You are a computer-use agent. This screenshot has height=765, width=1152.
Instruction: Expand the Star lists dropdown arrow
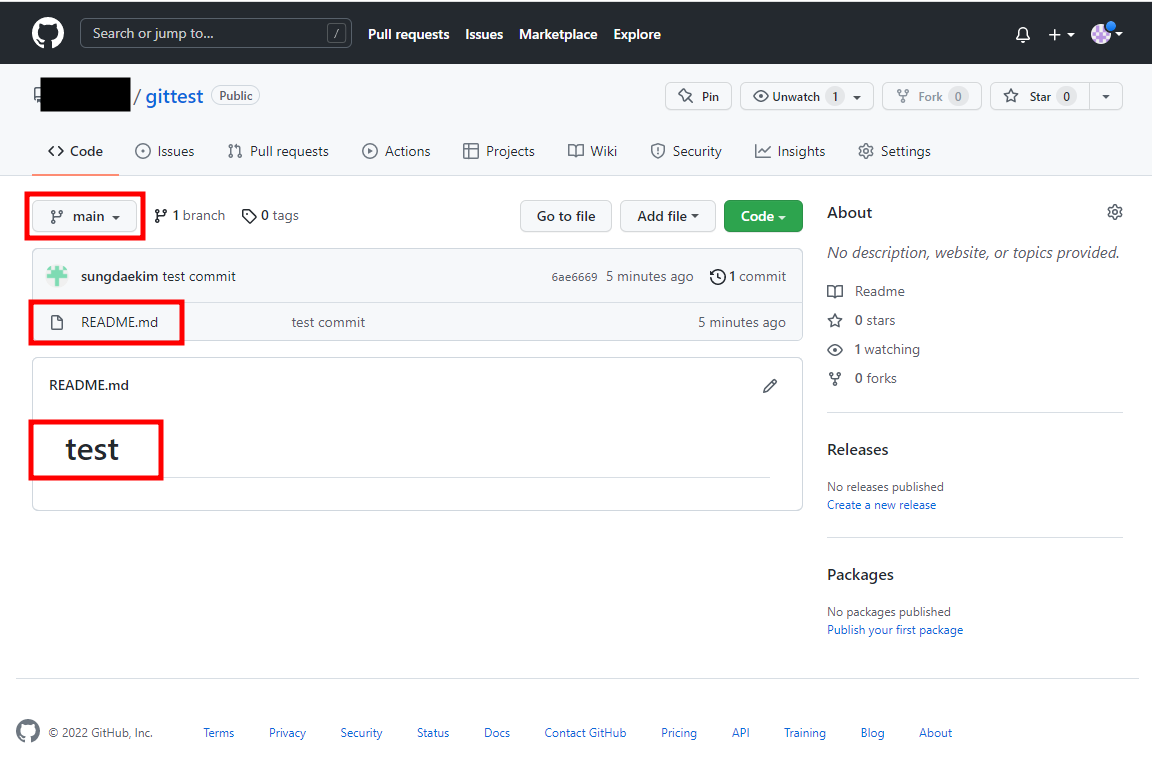click(x=1106, y=96)
